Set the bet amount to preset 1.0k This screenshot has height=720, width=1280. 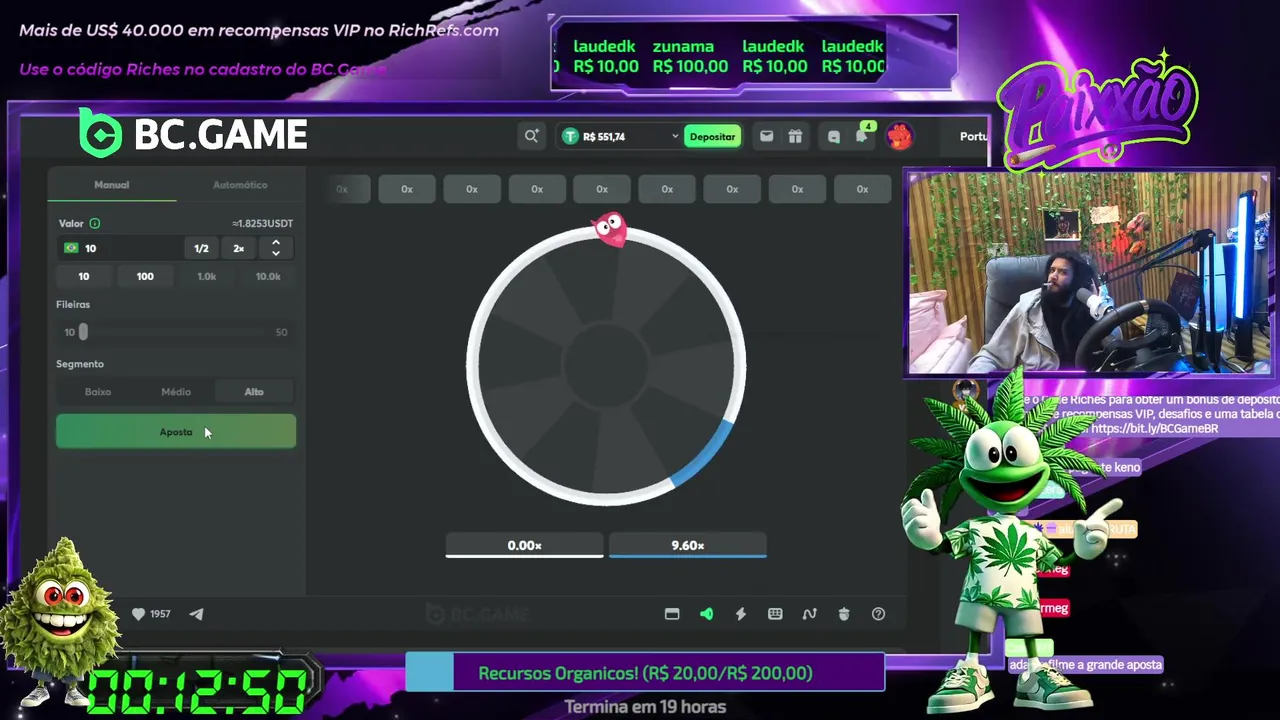coord(206,276)
